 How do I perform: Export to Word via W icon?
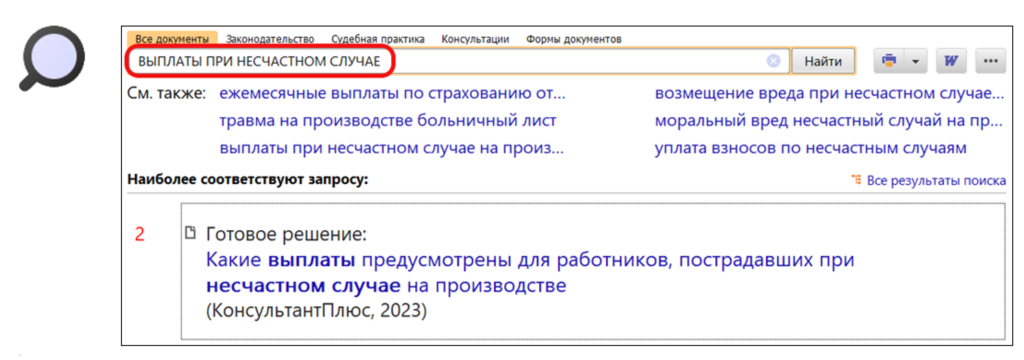click(x=951, y=61)
